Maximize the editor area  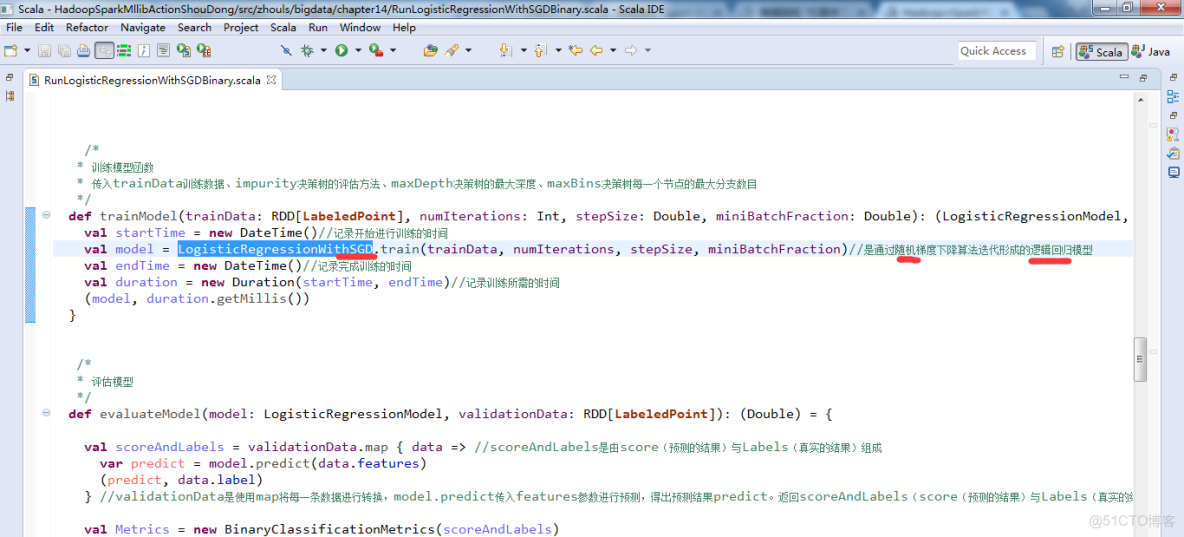pyautogui.click(x=1143, y=78)
